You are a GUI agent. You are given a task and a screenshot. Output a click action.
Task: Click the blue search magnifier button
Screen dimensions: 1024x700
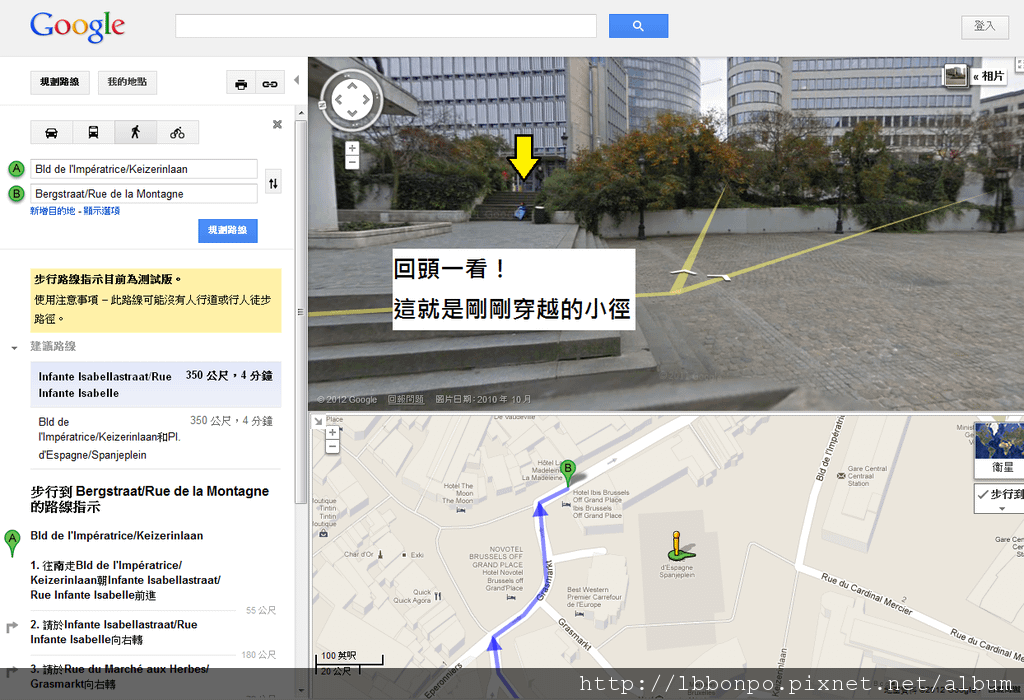click(x=638, y=26)
